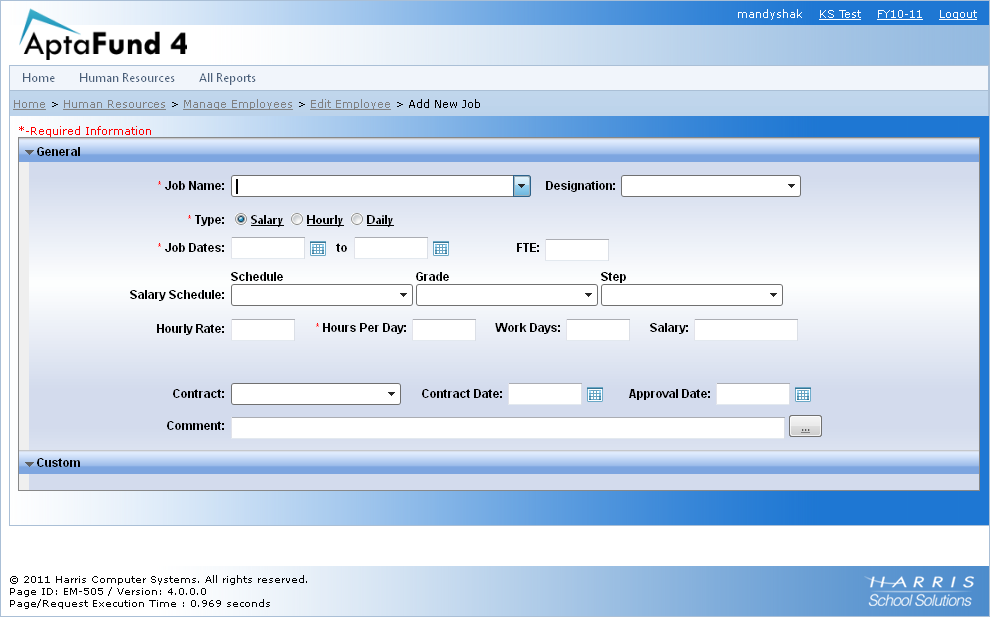Open the Contract dropdown
The width and height of the screenshot is (990, 617).
tap(316, 394)
